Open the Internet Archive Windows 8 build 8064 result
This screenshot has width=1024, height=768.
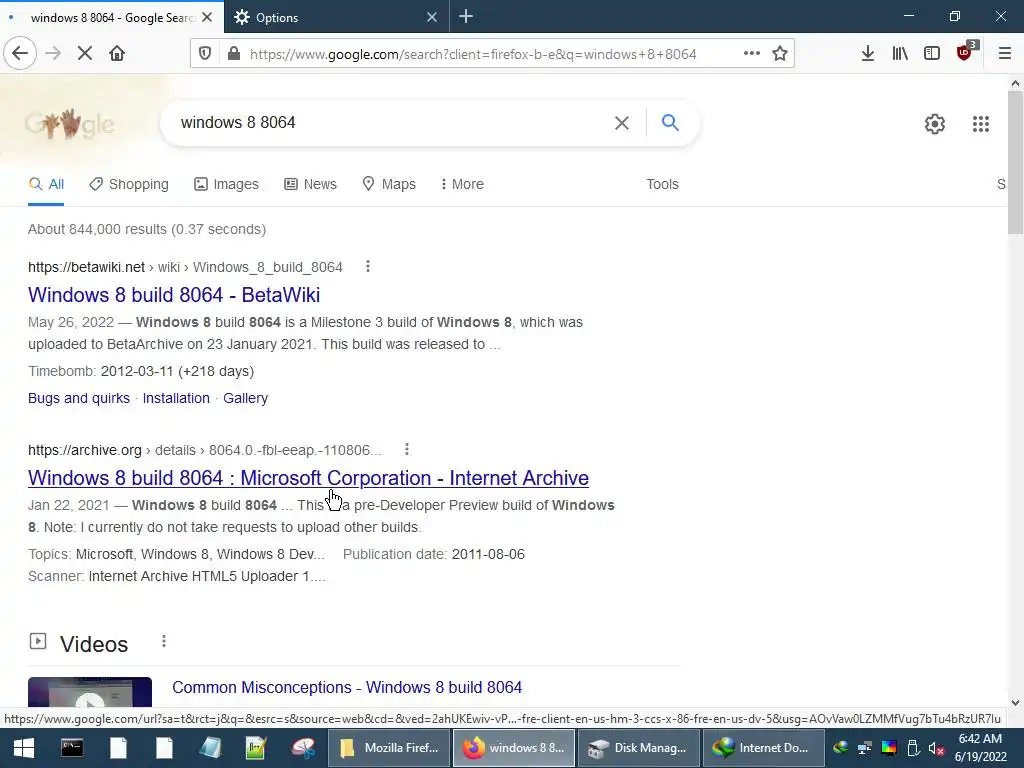pos(308,477)
